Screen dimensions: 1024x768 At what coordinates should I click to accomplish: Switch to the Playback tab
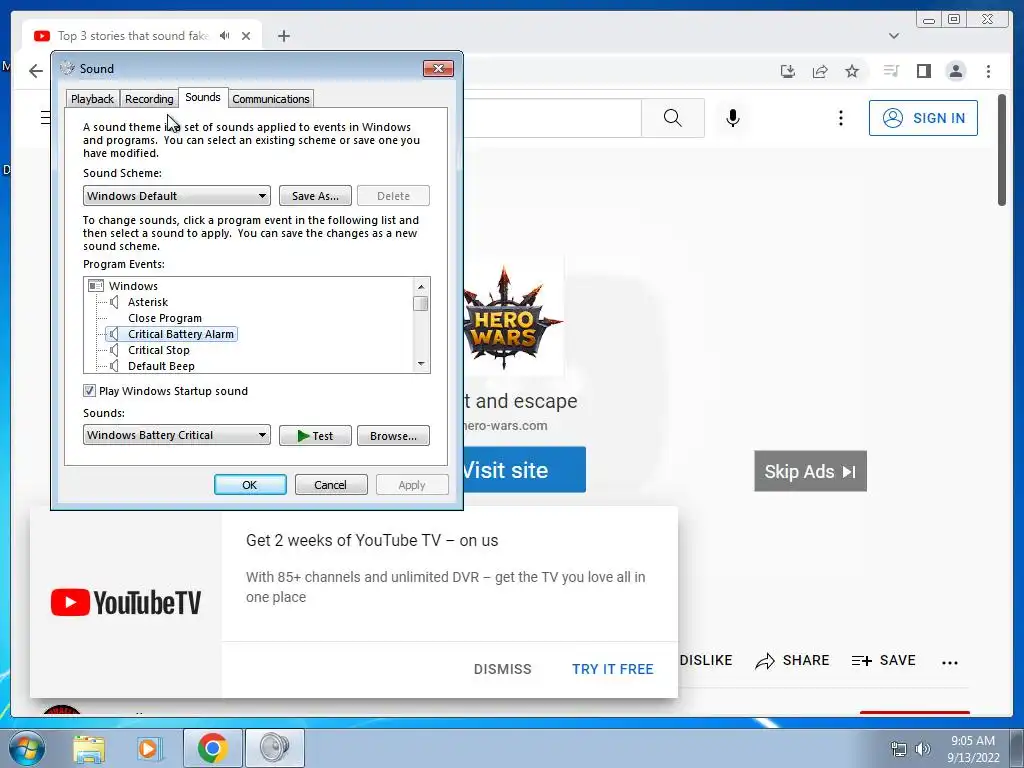[x=92, y=99]
